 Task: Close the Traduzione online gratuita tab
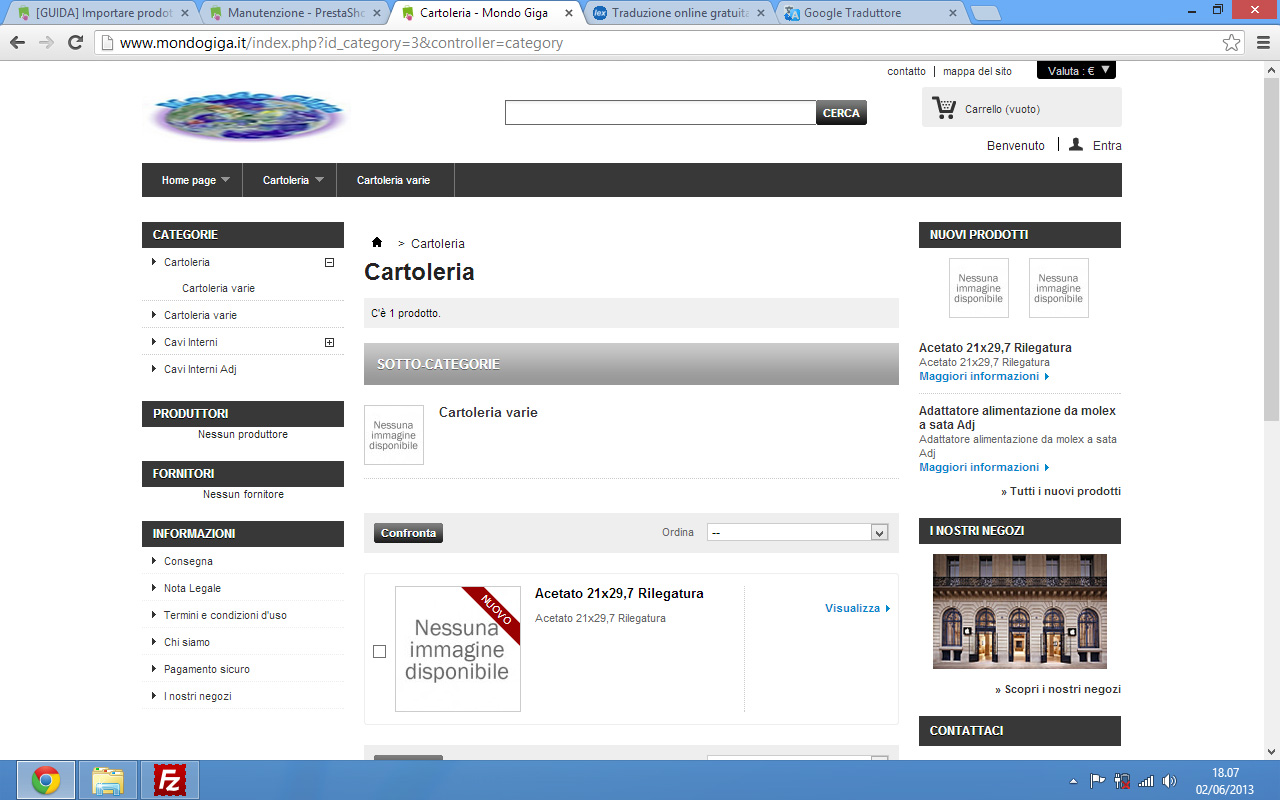pyautogui.click(x=760, y=13)
